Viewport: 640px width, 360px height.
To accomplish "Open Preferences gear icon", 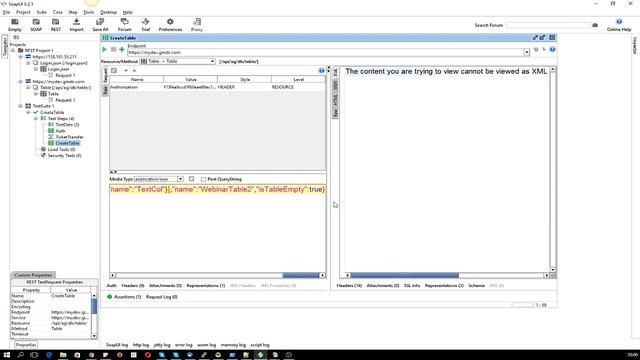I will 170,22.
